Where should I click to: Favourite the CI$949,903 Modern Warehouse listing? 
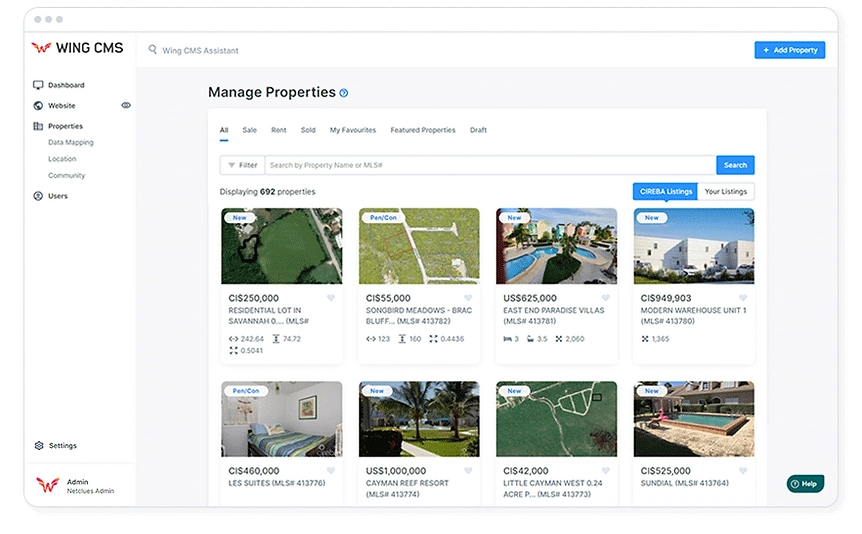pyautogui.click(x=743, y=298)
